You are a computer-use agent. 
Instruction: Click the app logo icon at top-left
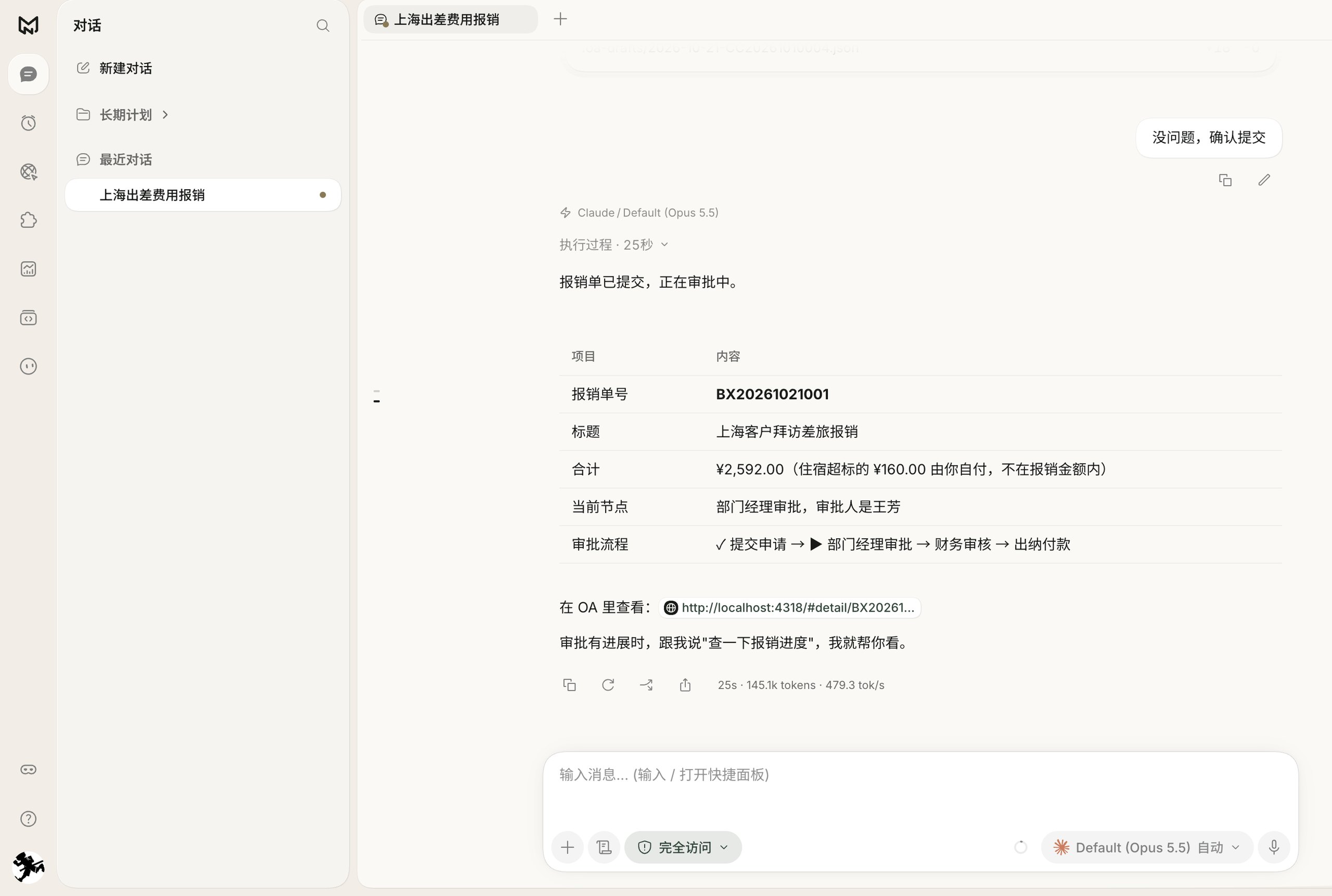click(28, 25)
